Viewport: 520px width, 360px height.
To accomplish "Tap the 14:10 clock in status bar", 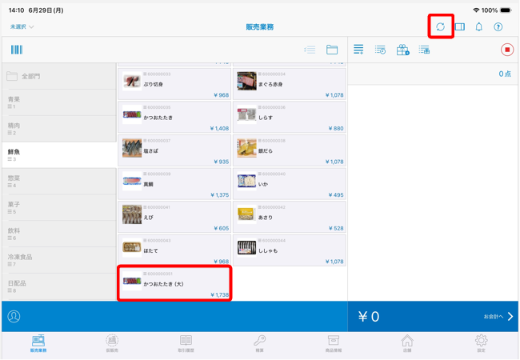I will click(x=16, y=10).
